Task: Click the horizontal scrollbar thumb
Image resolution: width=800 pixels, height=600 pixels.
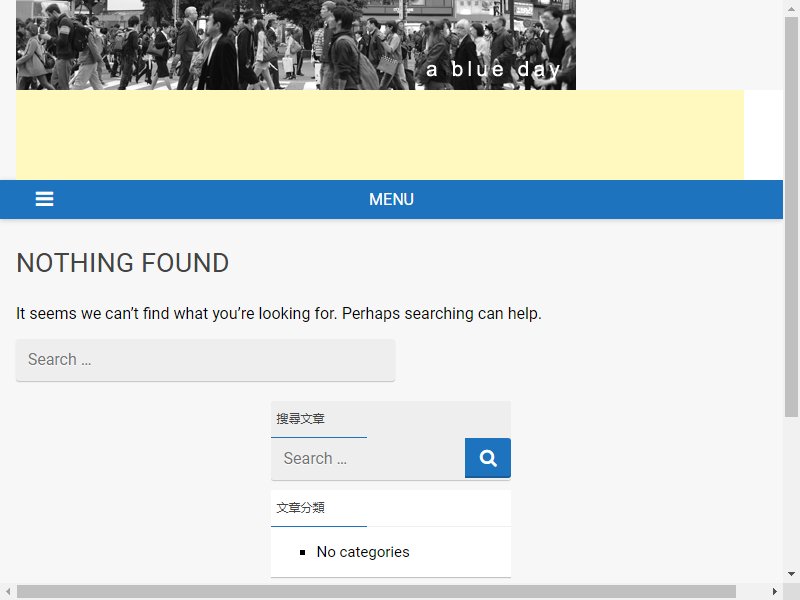Action: (x=376, y=591)
